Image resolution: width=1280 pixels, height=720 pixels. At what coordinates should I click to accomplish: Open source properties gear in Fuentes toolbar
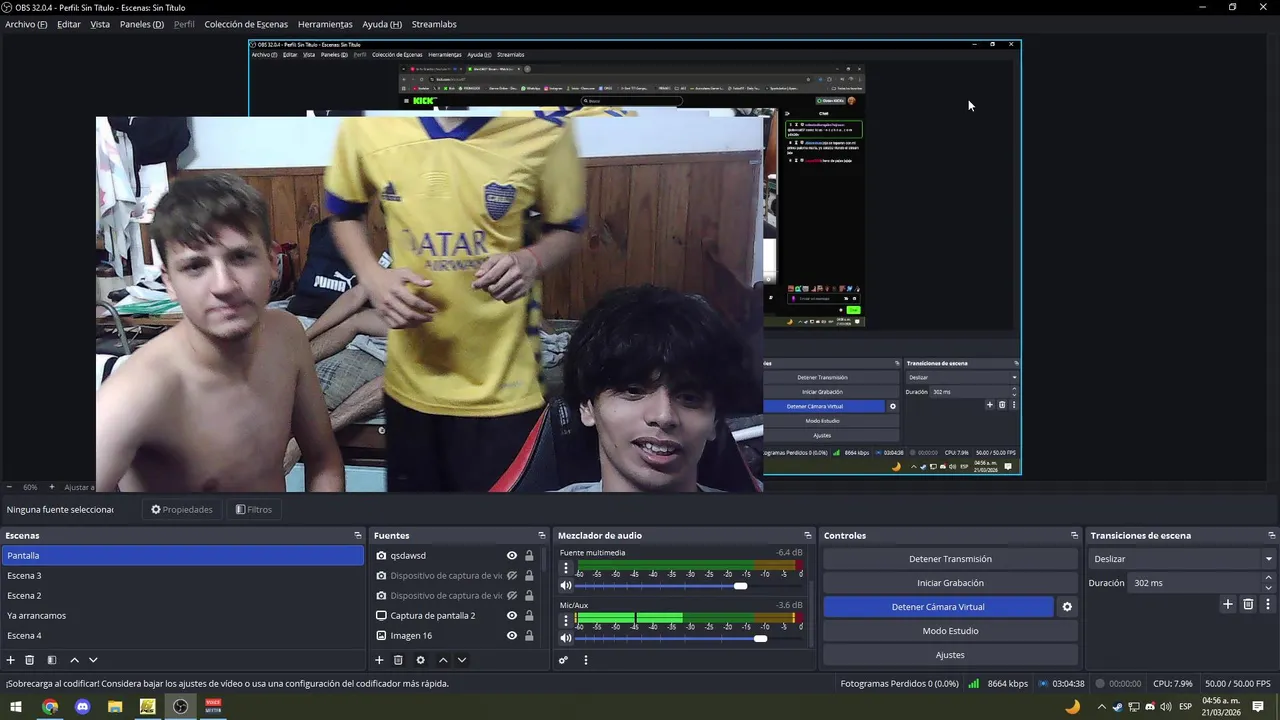420,660
